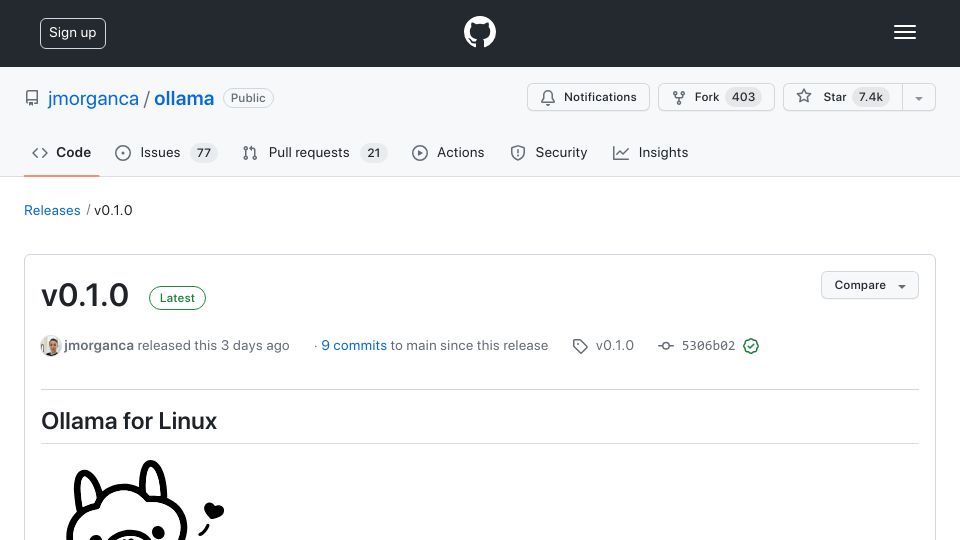The width and height of the screenshot is (960, 540).
Task: Click the green verified signature badge
Action: coord(751,346)
